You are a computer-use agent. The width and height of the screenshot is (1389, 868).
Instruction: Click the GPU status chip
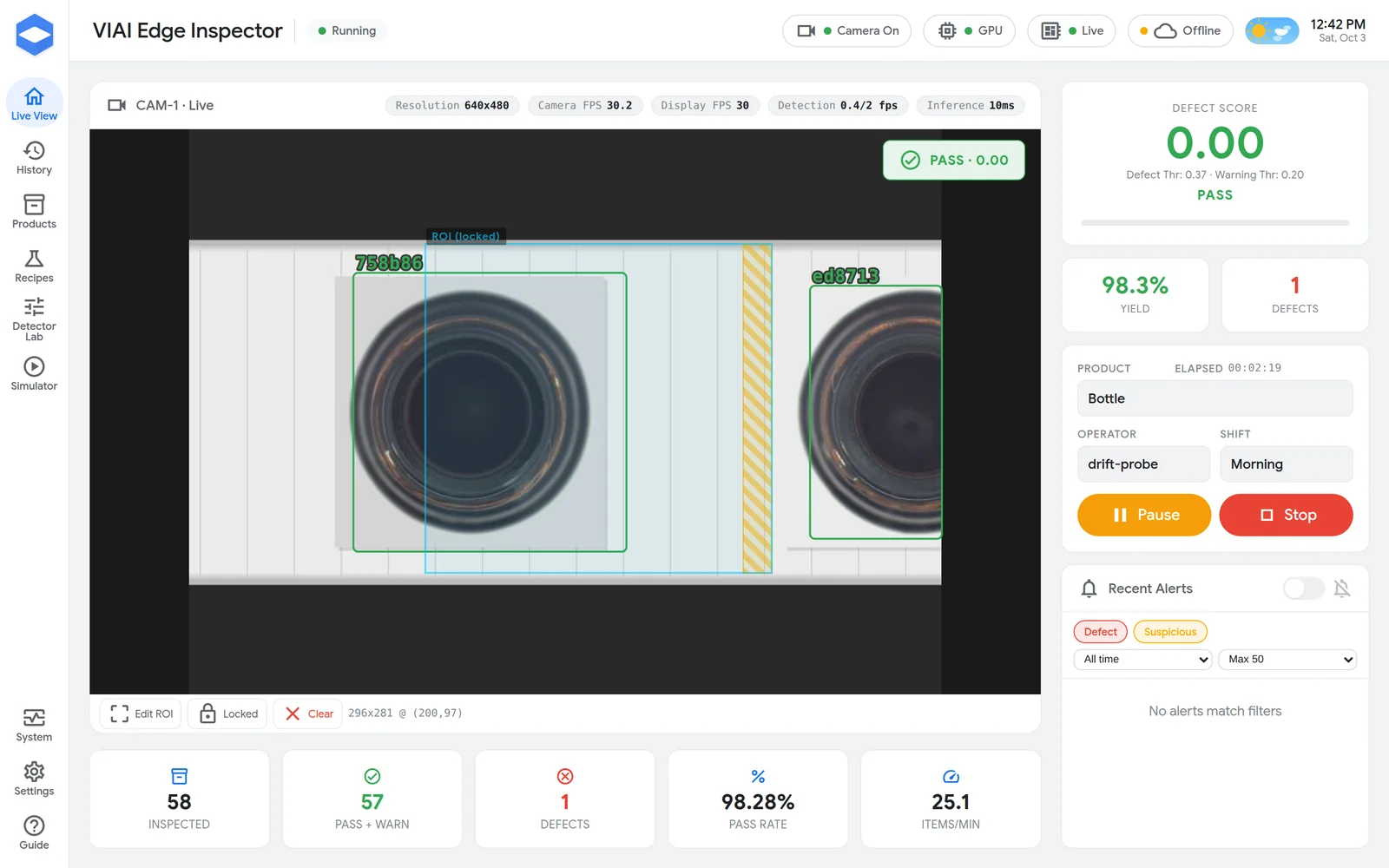tap(970, 31)
